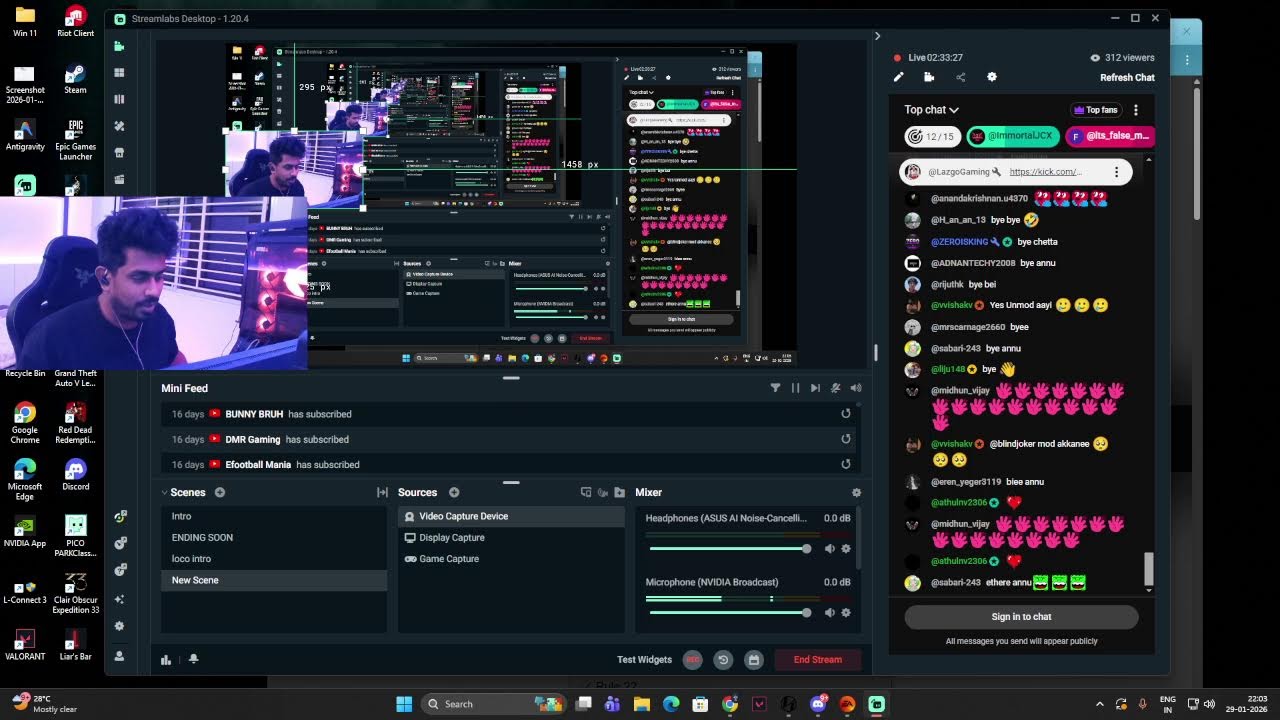1280x720 pixels.
Task: Select the Intro scene
Action: 273,516
